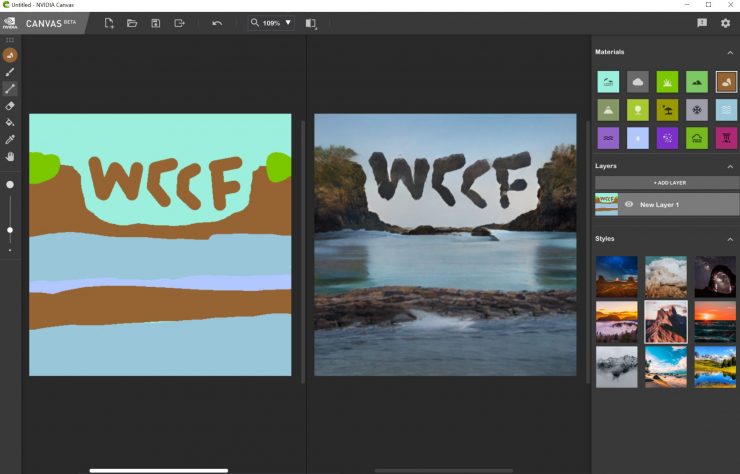This screenshot has width=740, height=474.
Task: Pick the gray snowflake material swatch
Action: click(697, 110)
